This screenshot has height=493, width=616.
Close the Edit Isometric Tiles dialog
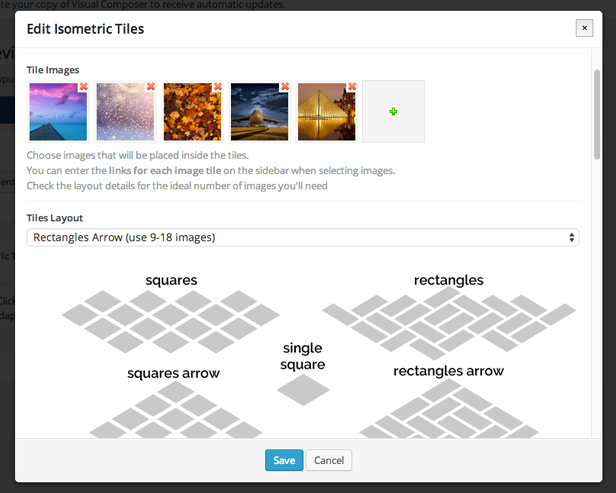[584, 28]
